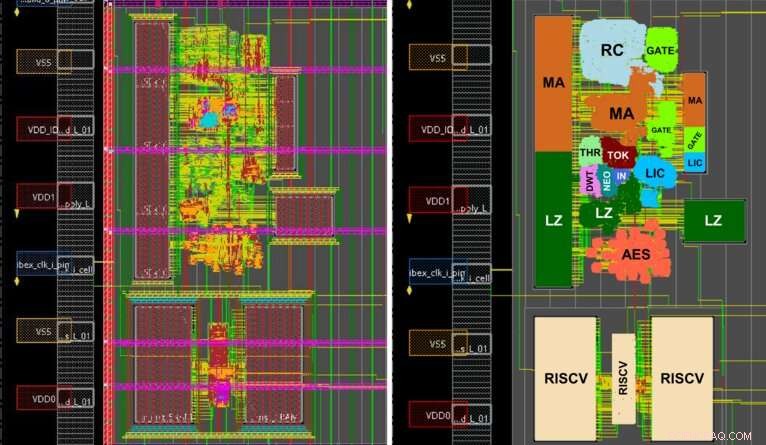Select the large blue LIC blob
The image size is (766, 445).
(x=655, y=172)
